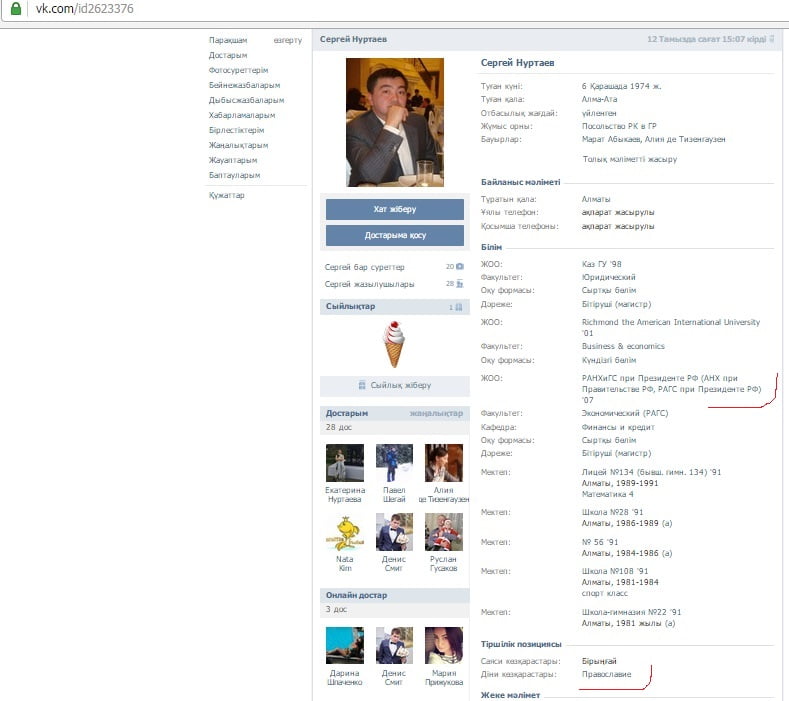Click the ice cream gift image
The width and height of the screenshot is (789, 701).
394,344
